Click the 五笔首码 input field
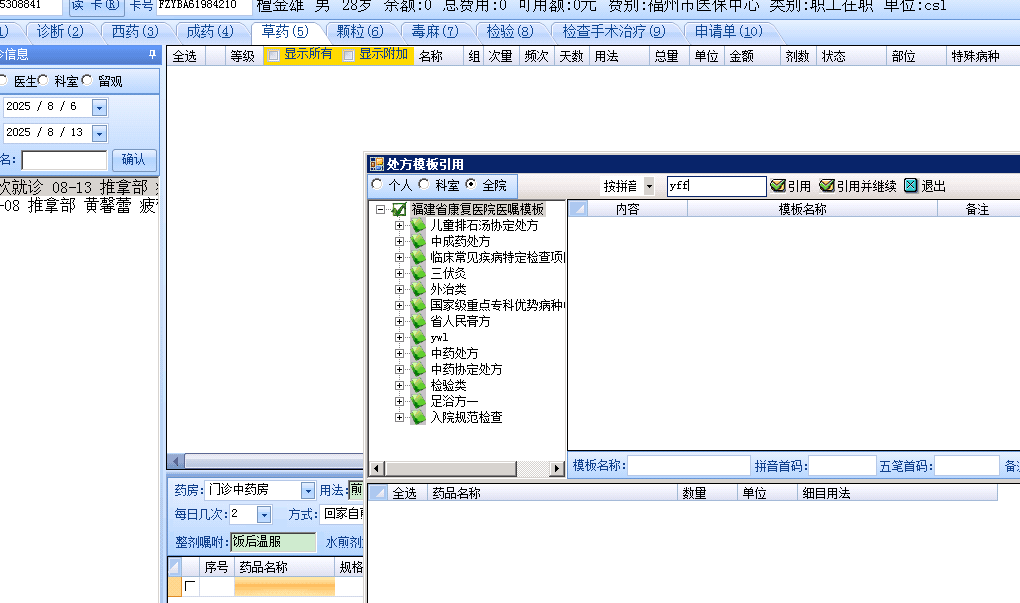 click(x=967, y=466)
